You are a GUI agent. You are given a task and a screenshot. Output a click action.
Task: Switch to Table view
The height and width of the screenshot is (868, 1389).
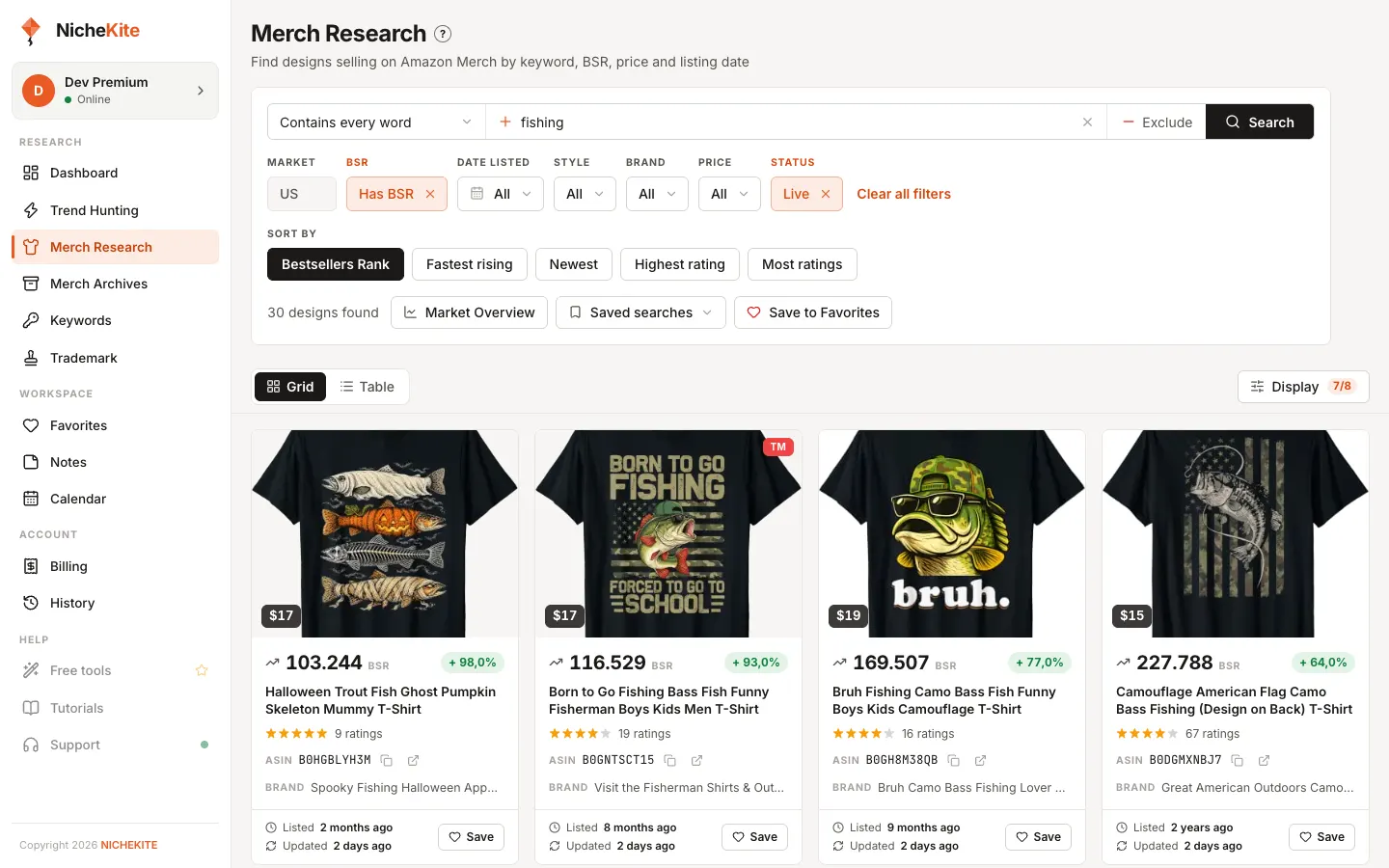[x=368, y=387]
